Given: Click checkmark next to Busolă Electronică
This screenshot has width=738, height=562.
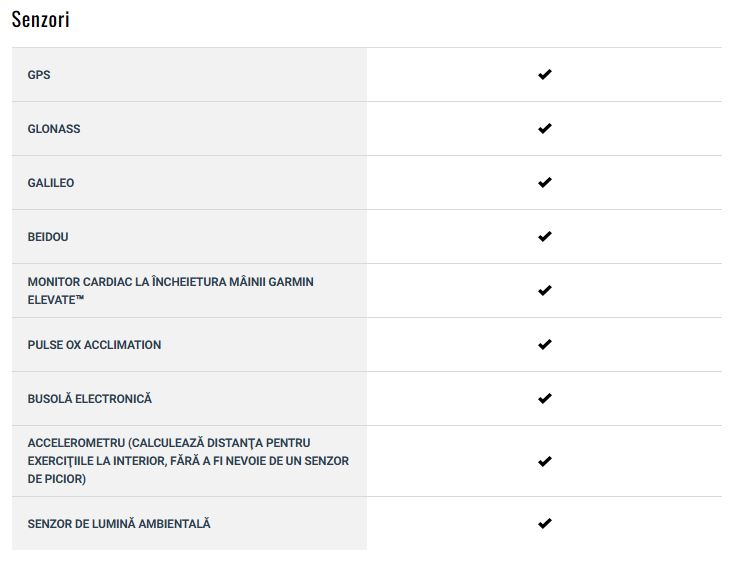Looking at the screenshot, I should 545,399.
